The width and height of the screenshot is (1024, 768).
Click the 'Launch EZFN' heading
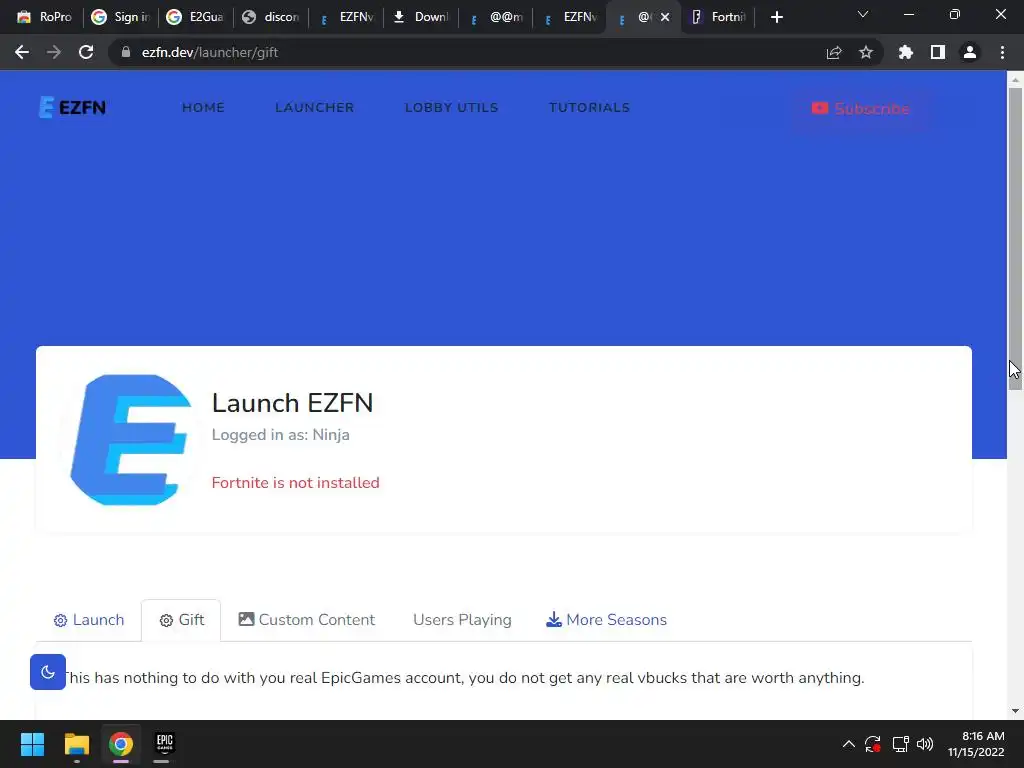[292, 403]
